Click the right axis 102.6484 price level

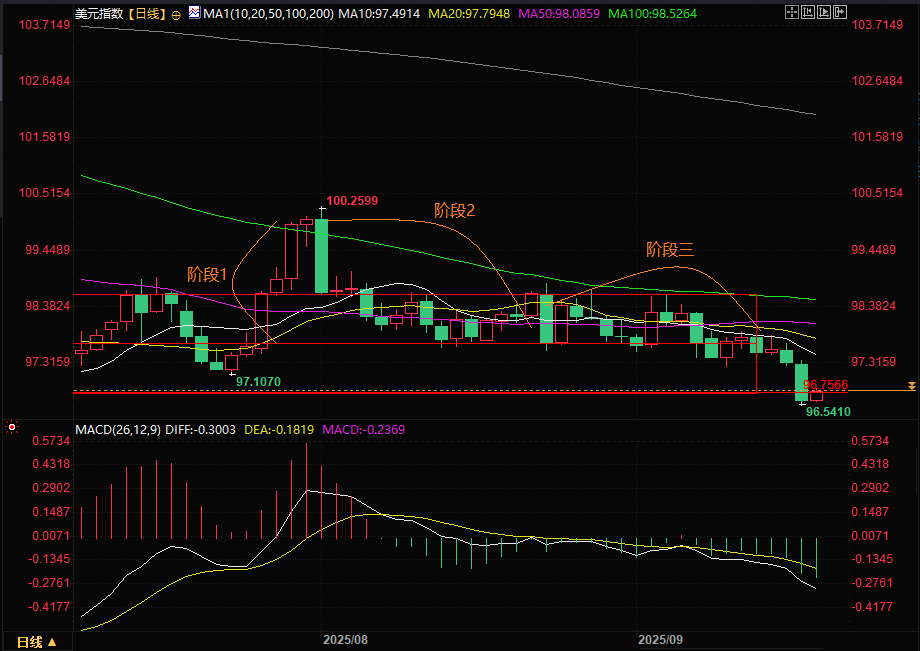(877, 81)
